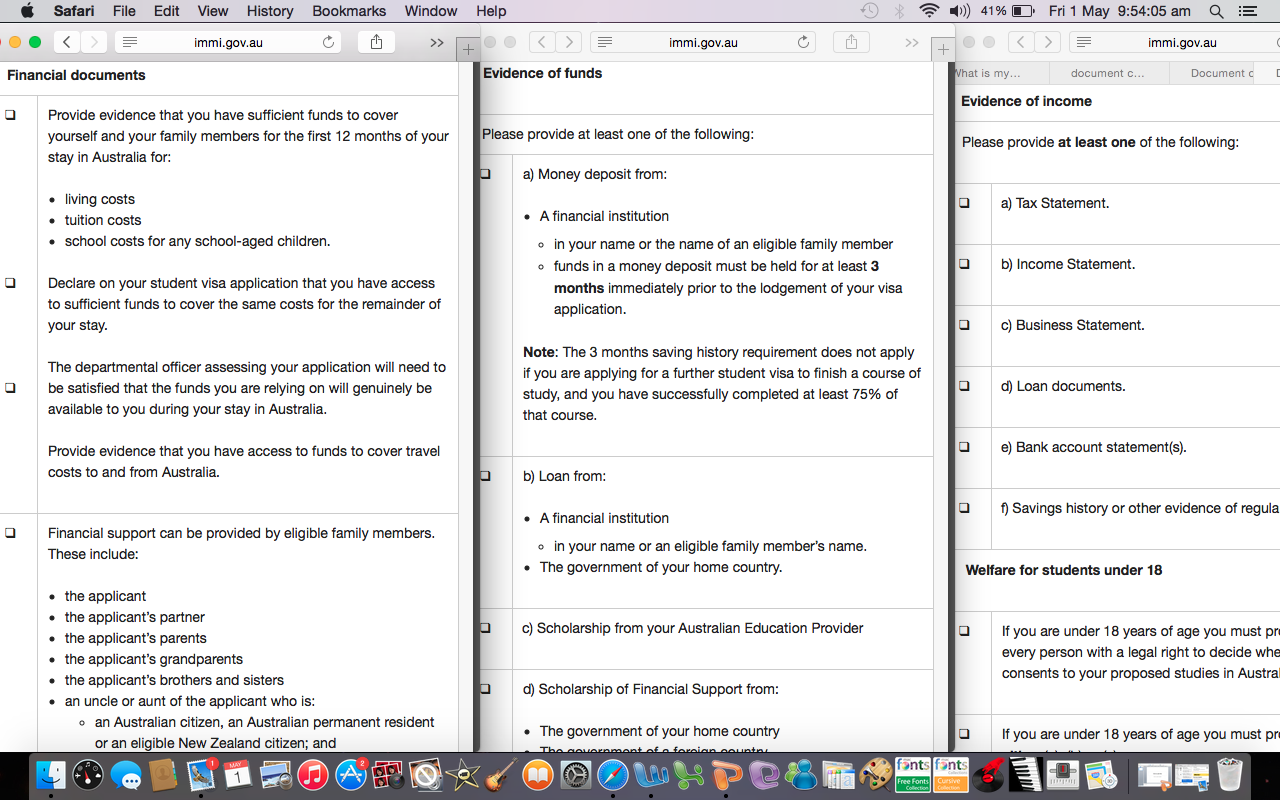Open the Notification Center list icon in the menu bar
Screen dimensions: 1280x800
click(1247, 11)
